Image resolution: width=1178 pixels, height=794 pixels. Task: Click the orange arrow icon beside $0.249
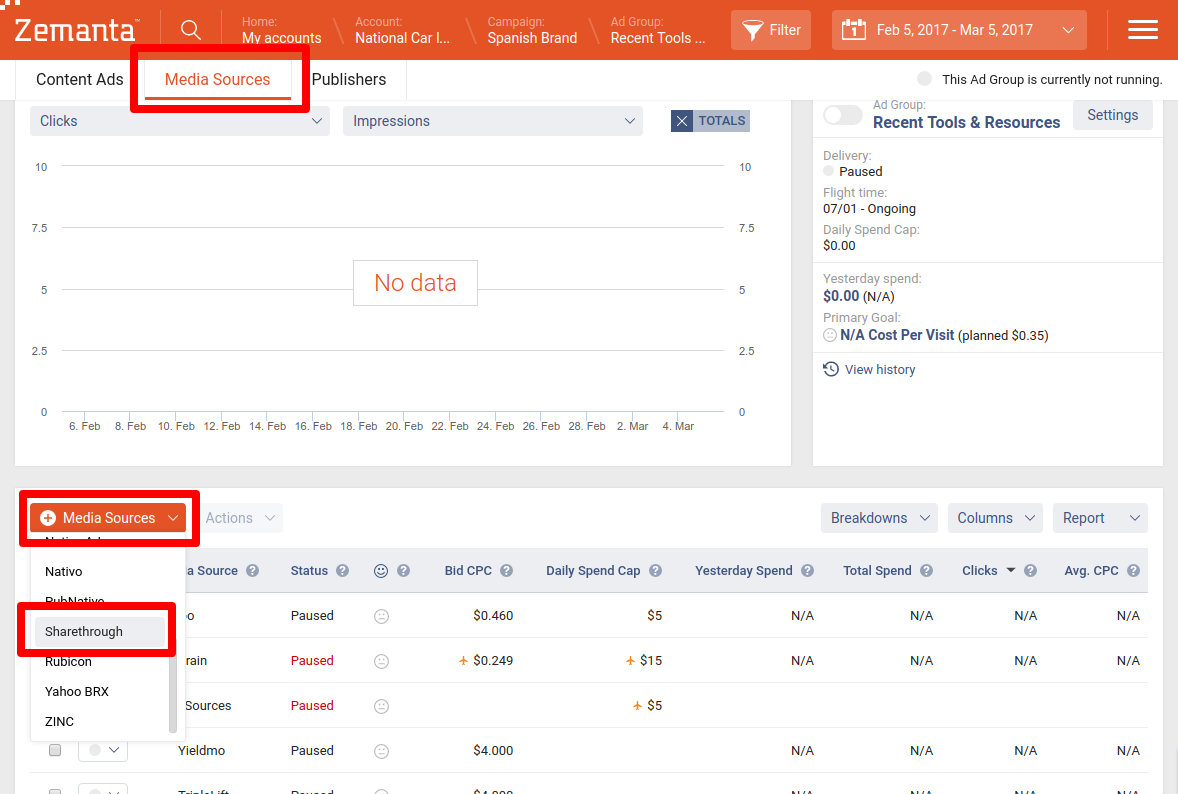click(x=464, y=661)
